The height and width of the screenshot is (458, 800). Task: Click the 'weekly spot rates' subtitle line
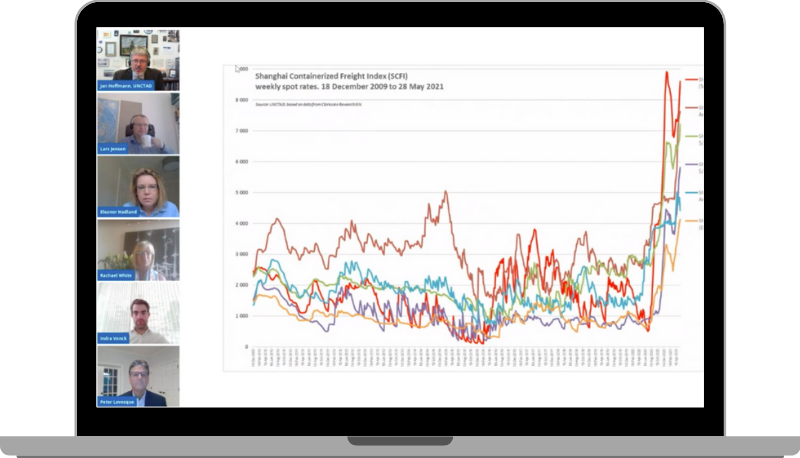tap(349, 87)
